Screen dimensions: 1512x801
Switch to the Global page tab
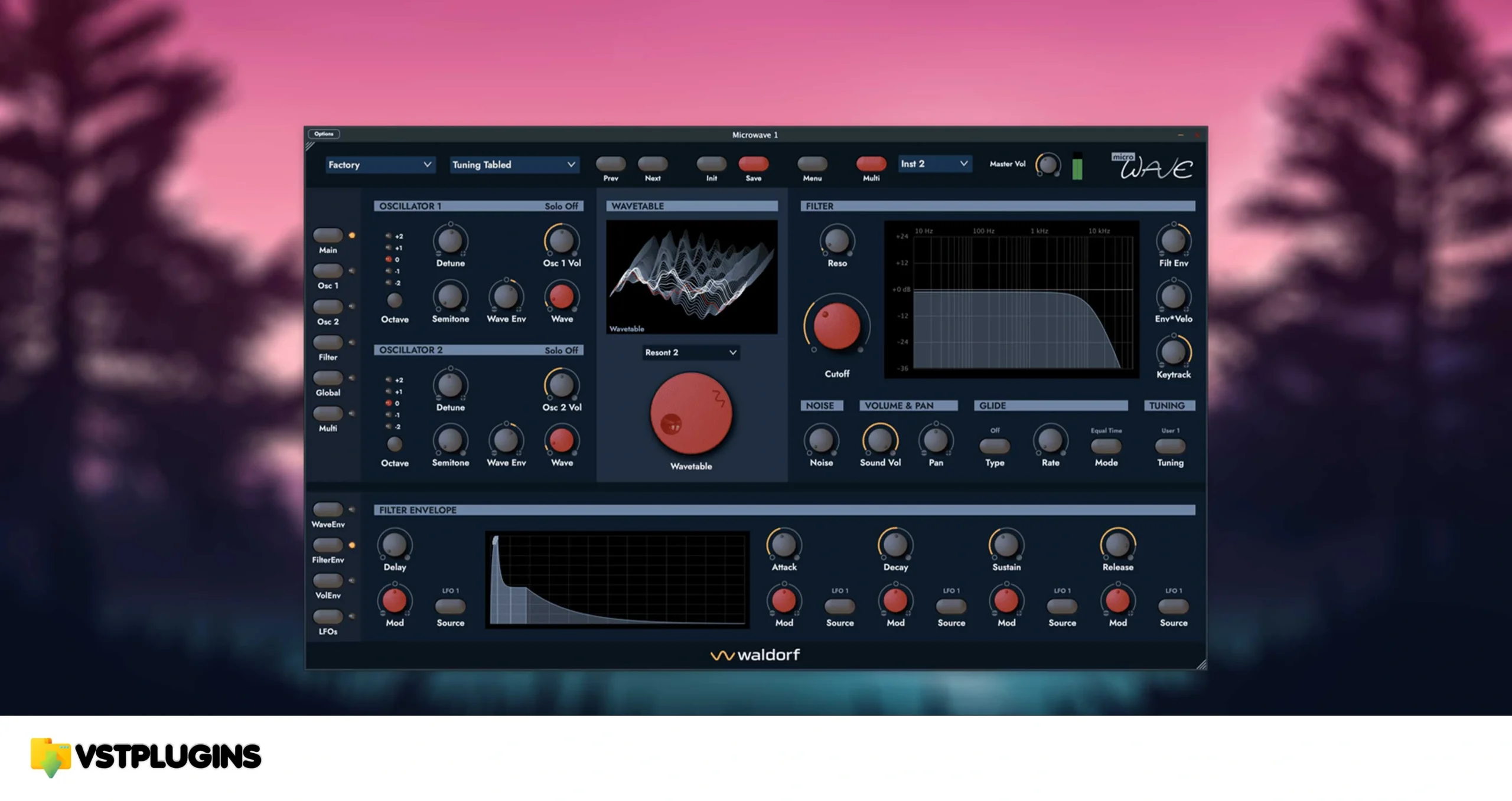328,378
